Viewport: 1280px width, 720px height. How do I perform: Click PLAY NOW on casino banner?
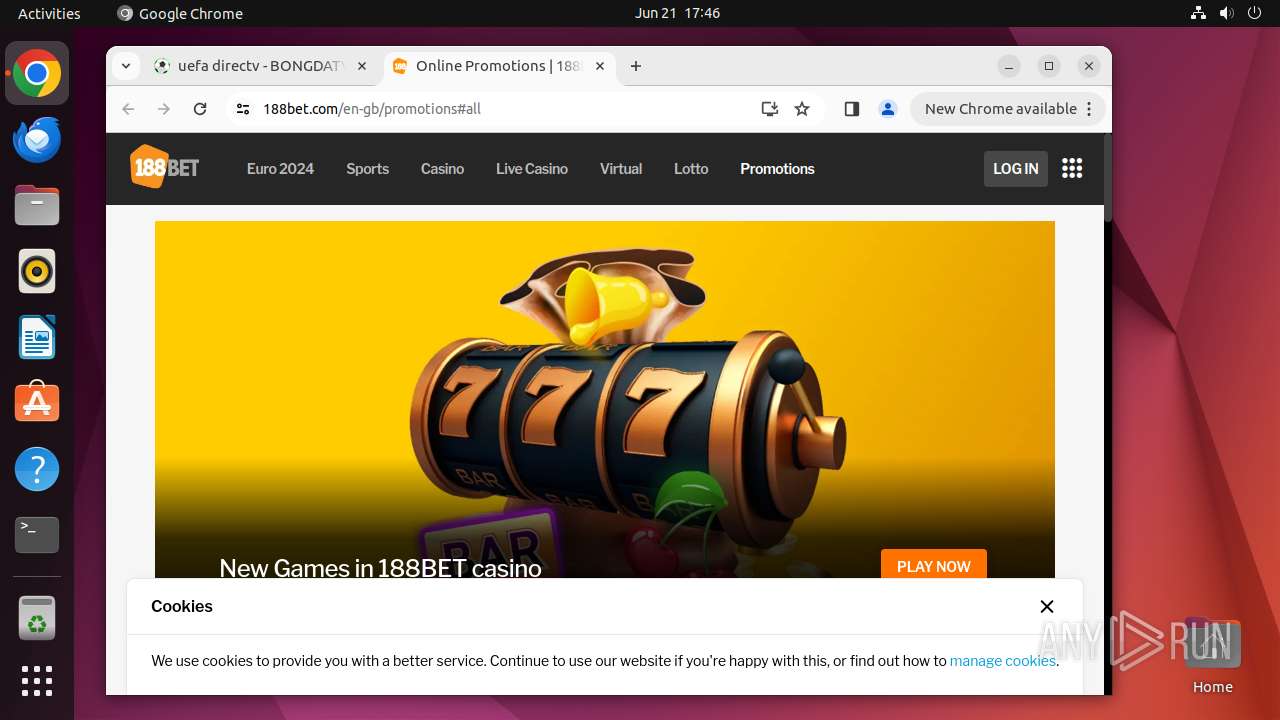click(x=934, y=566)
